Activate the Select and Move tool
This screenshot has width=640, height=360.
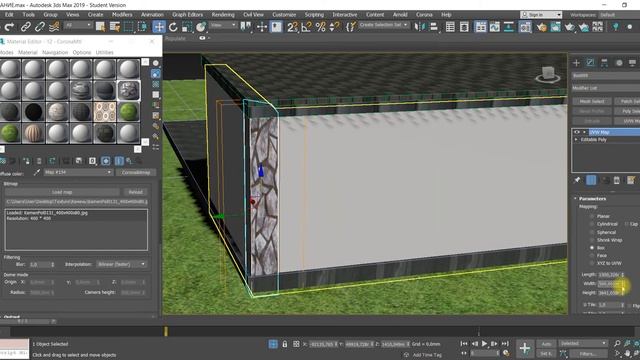point(159,27)
